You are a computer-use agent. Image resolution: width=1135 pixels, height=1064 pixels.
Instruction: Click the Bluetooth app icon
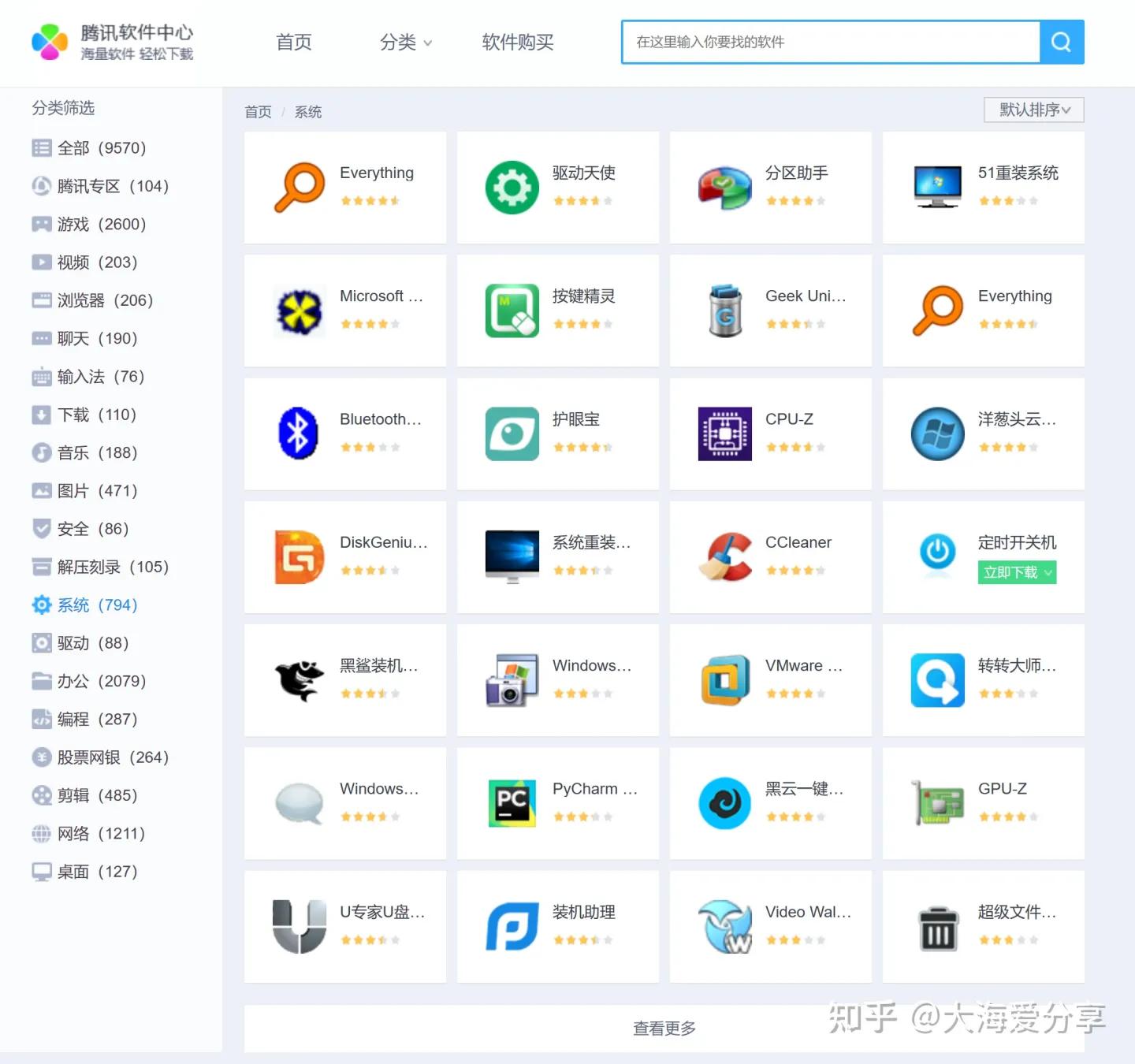tap(299, 433)
